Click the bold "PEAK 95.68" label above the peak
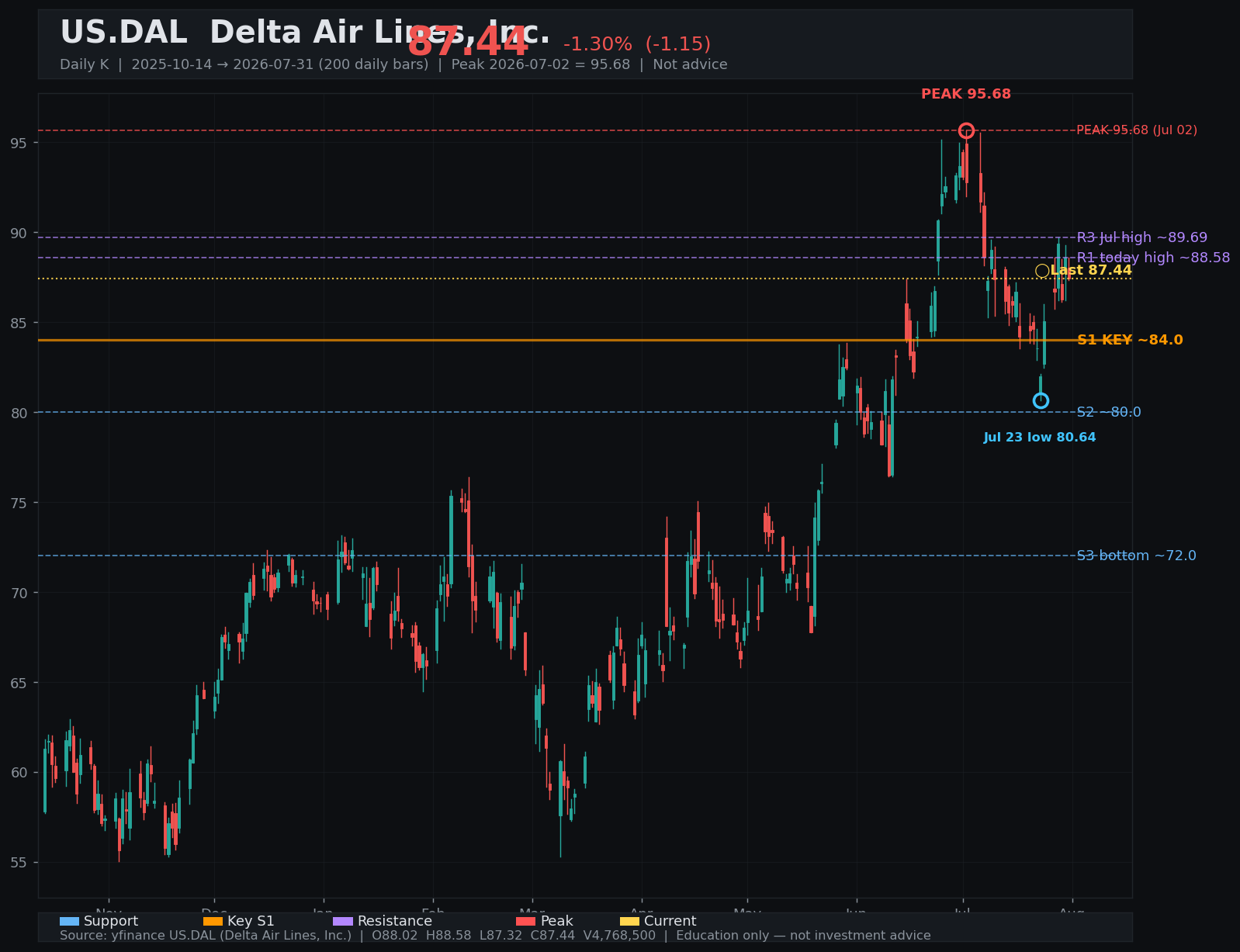The height and width of the screenshot is (952, 1240). click(x=966, y=94)
